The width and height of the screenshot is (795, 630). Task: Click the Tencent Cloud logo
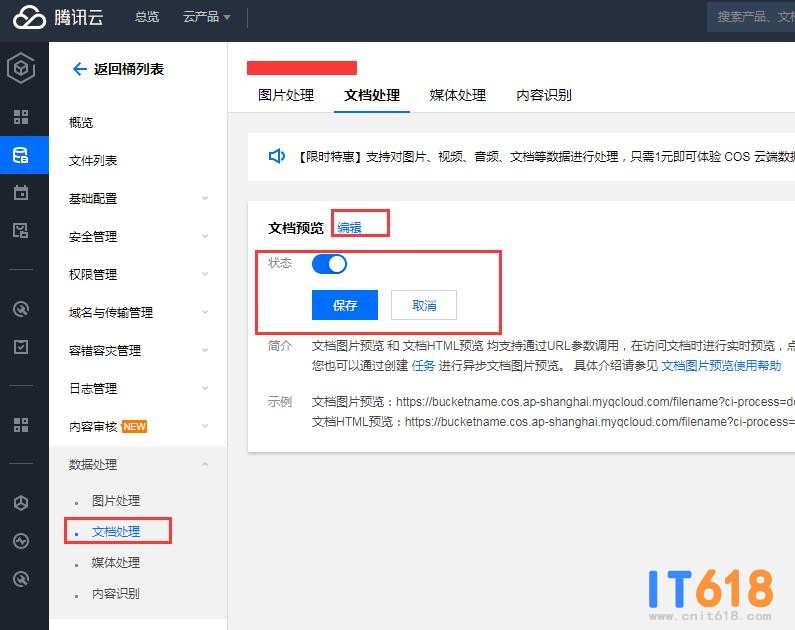(x=58, y=17)
